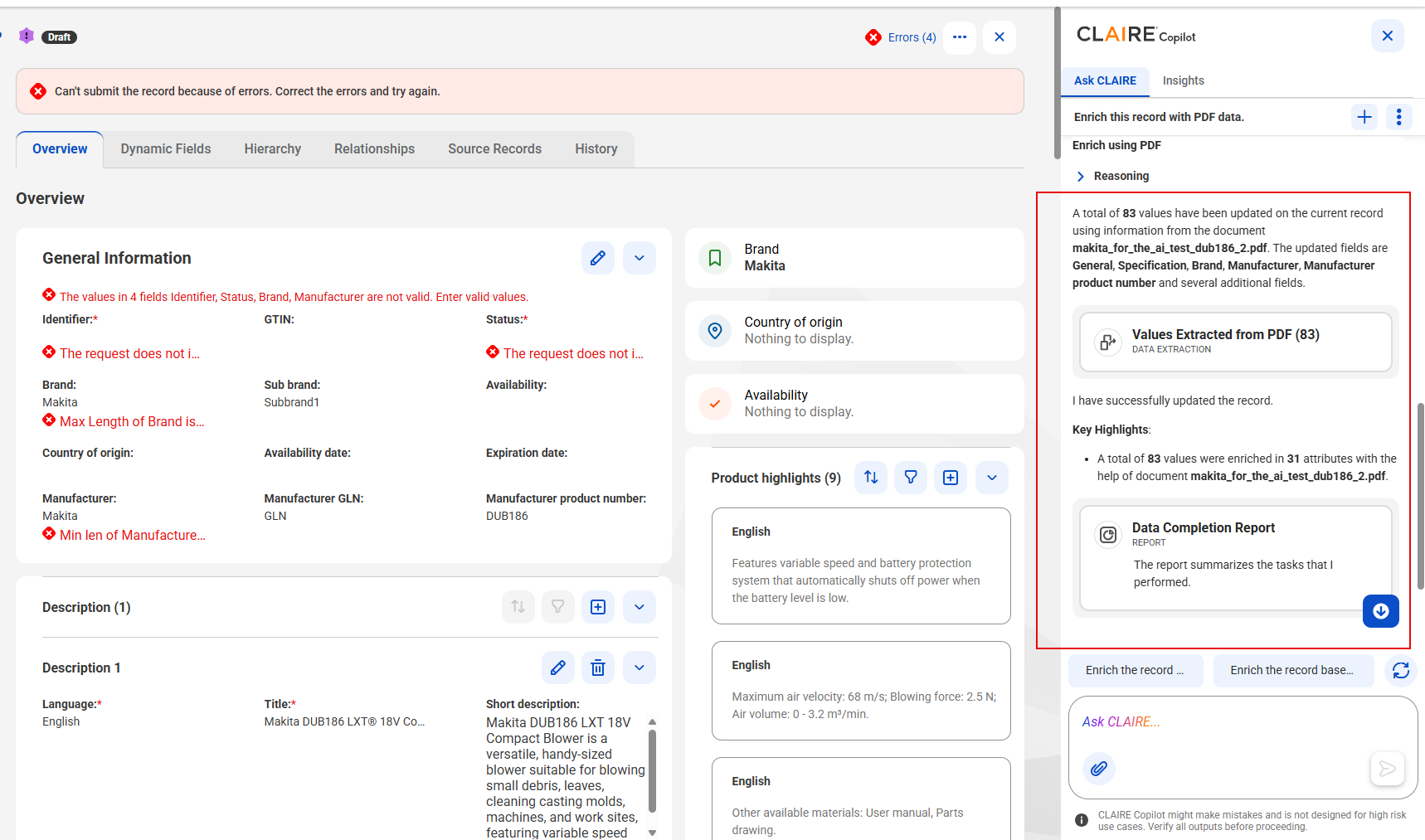The image size is (1425, 840).
Task: Open the Relationships tab
Action: pyautogui.click(x=375, y=149)
